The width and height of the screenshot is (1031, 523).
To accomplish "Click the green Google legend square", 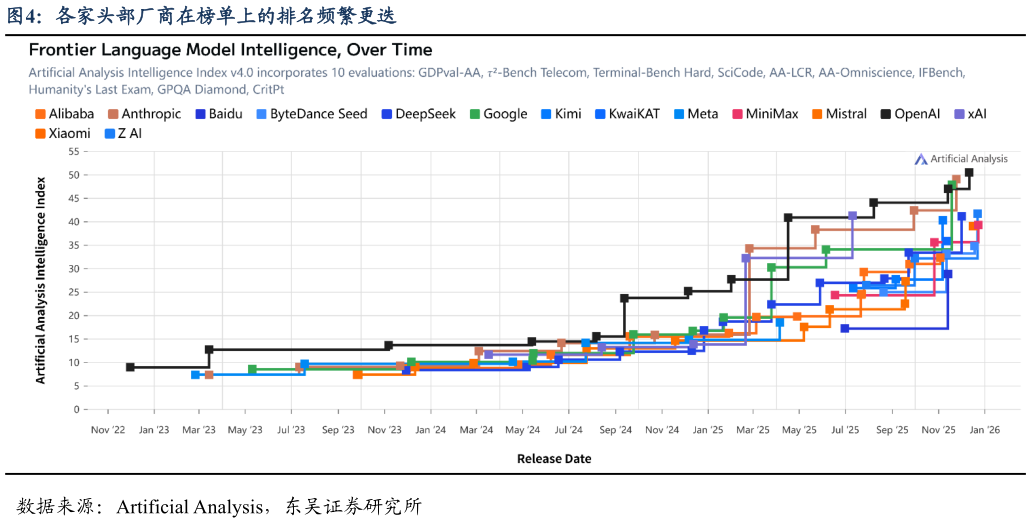I will [x=476, y=114].
